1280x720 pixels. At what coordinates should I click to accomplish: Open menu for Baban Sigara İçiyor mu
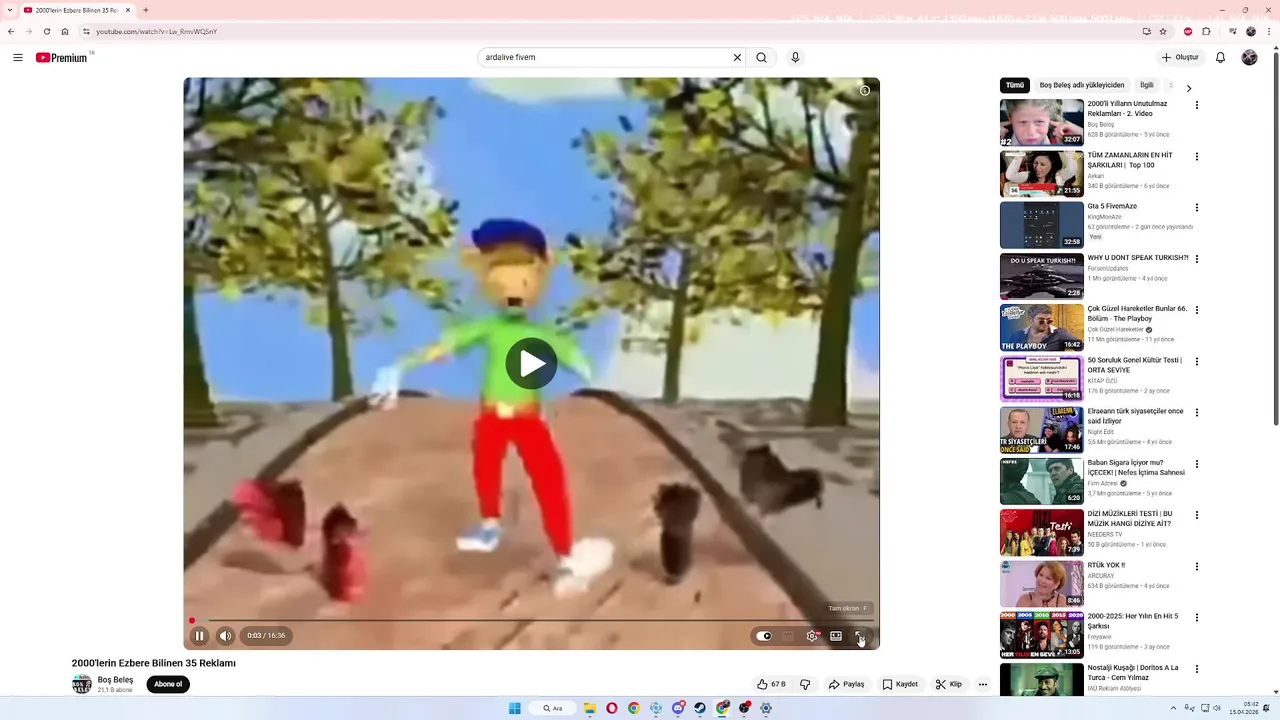pos(1196,464)
